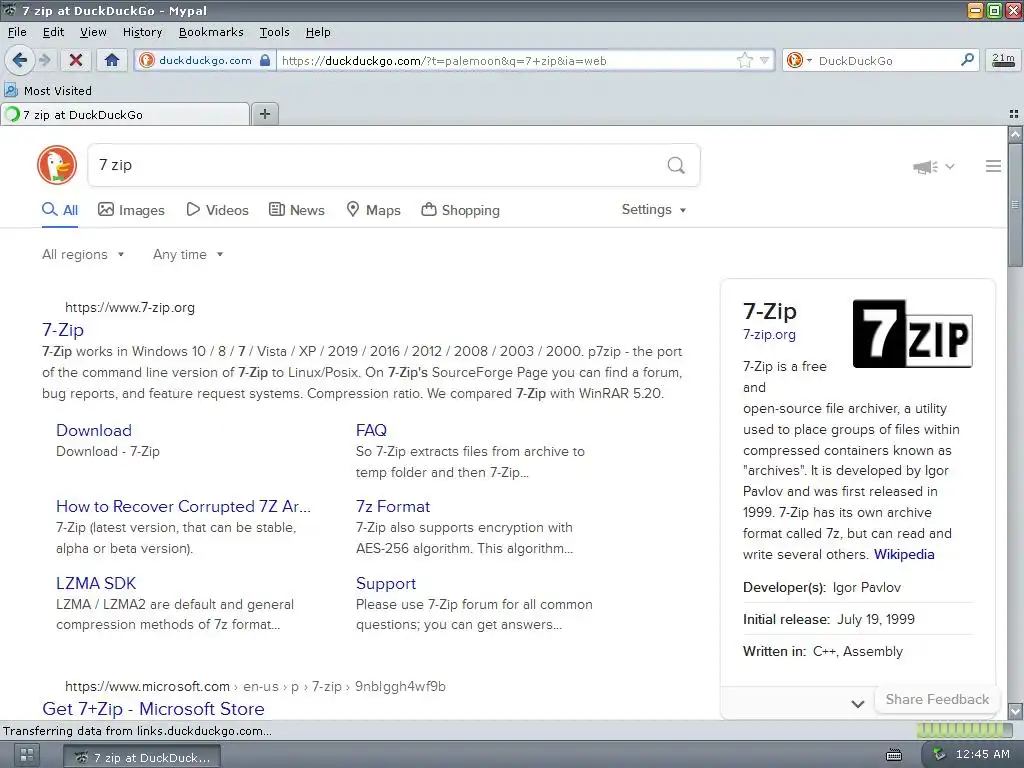
Task: Open the taskbar start menu icon
Action: [x=26, y=756]
